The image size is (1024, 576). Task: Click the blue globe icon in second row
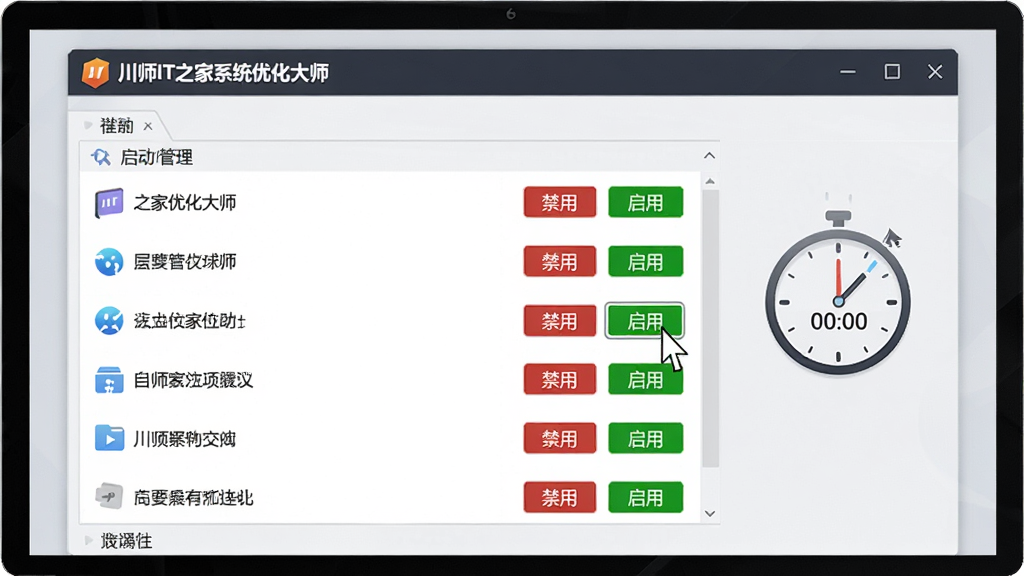click(x=108, y=262)
